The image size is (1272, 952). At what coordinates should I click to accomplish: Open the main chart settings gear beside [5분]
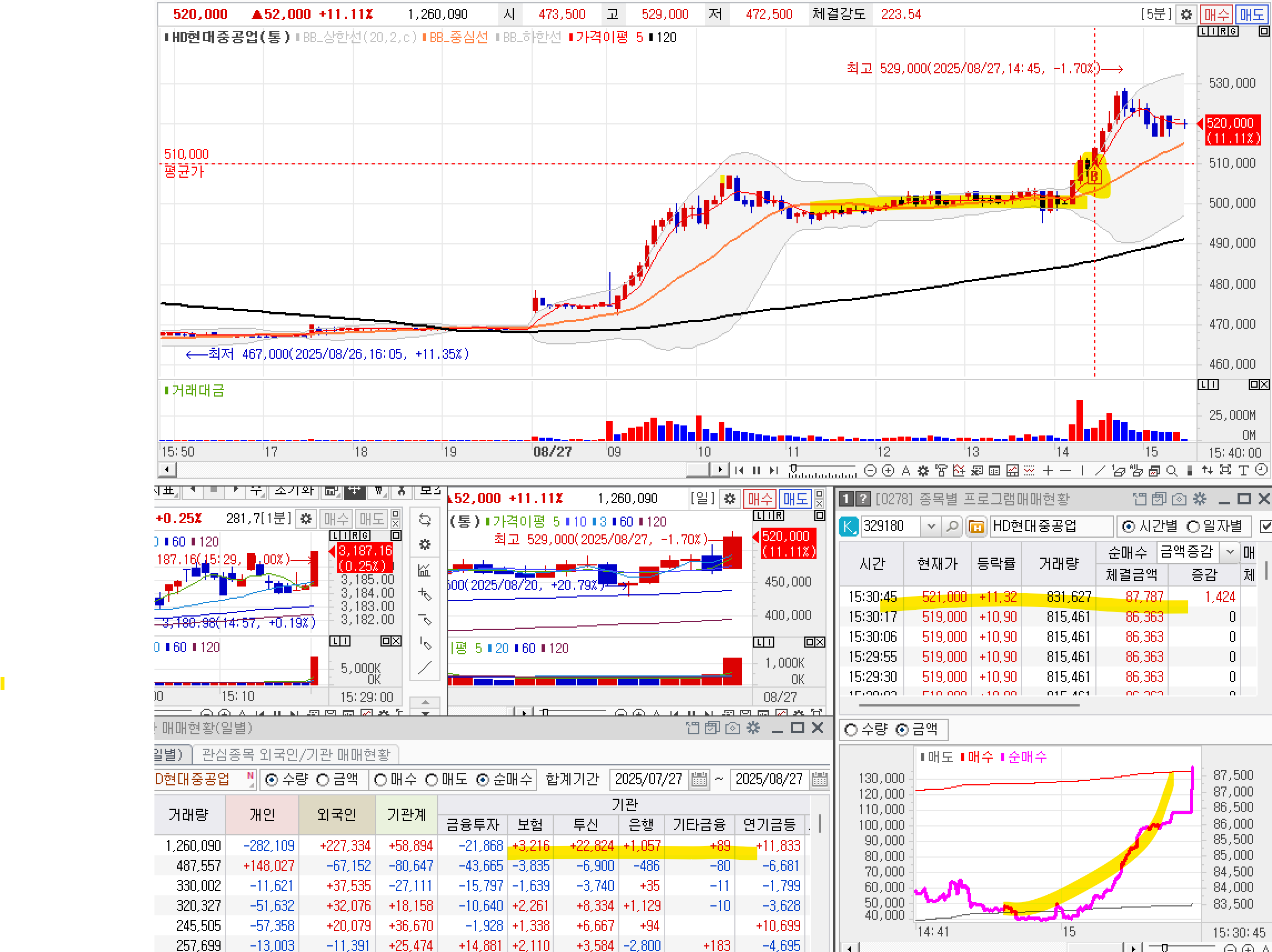click(x=1186, y=14)
